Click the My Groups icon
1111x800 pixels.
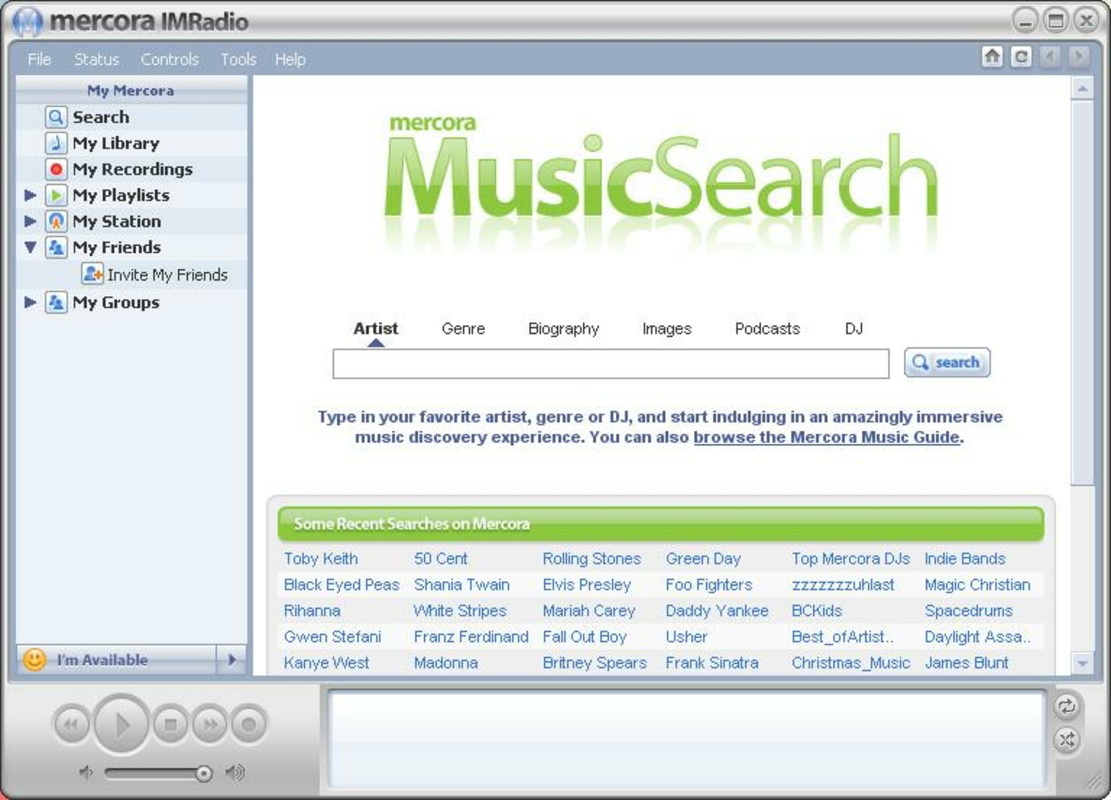click(x=56, y=303)
